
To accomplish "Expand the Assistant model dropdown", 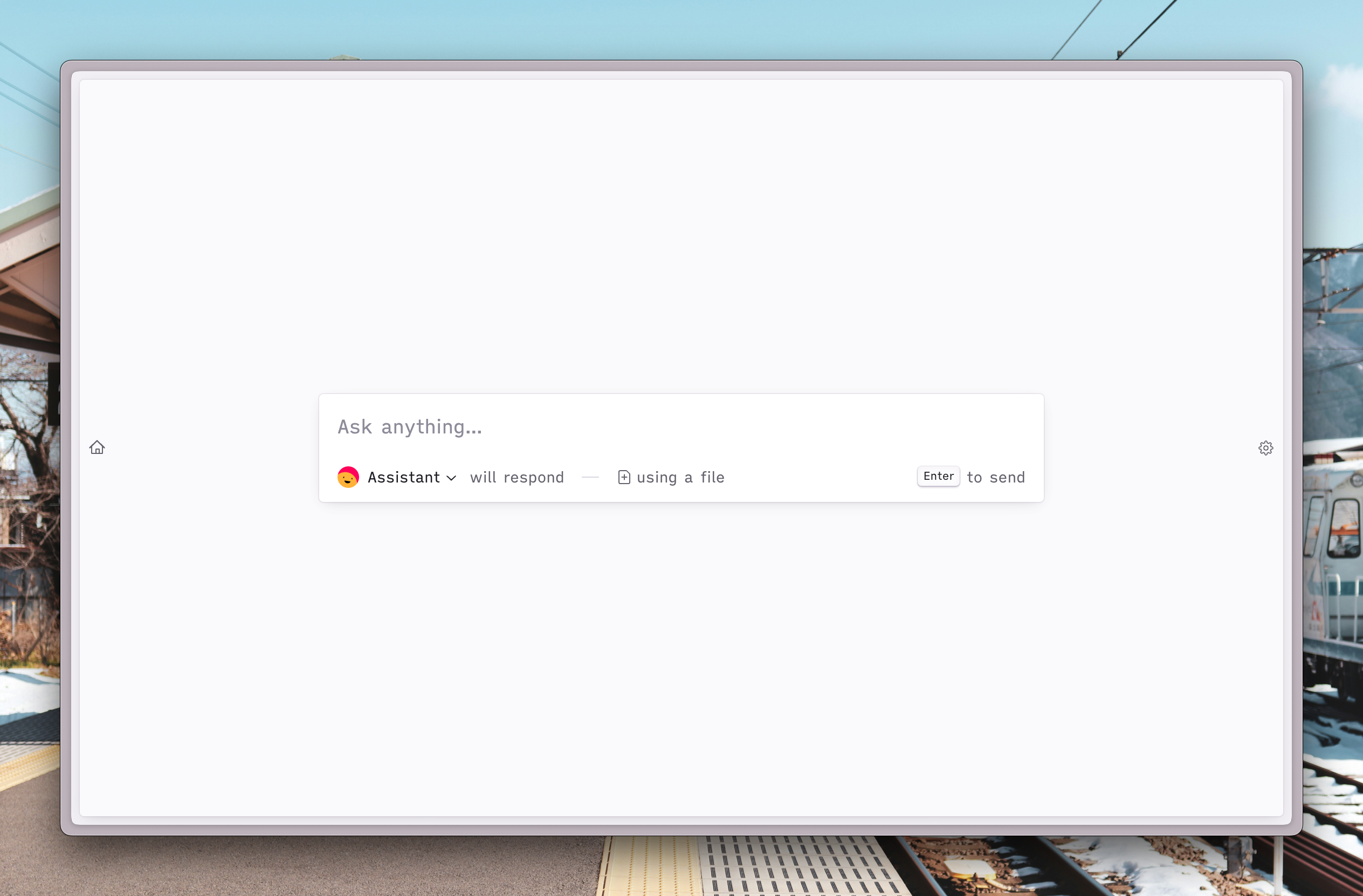I will point(412,477).
